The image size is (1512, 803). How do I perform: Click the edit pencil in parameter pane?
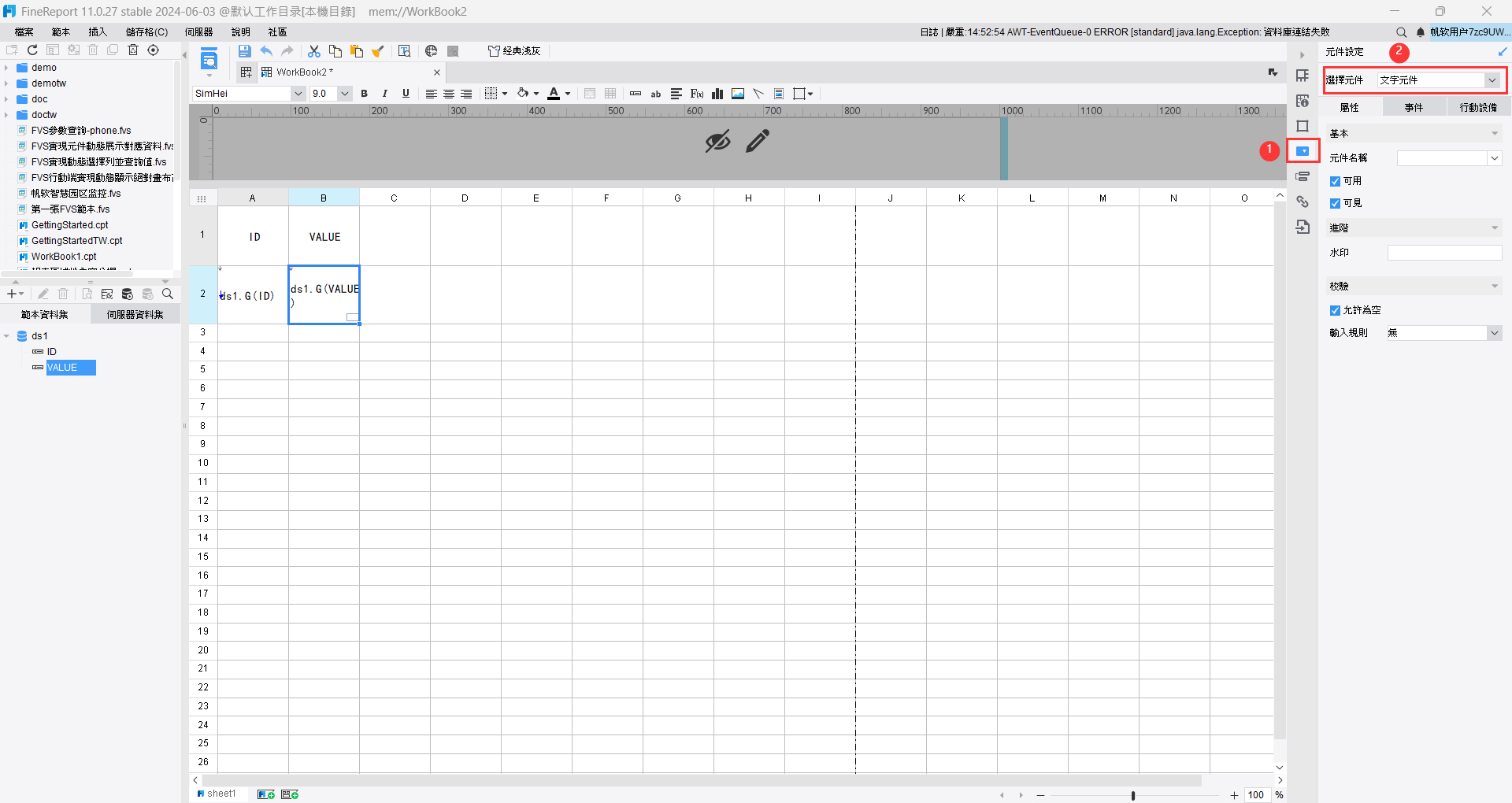pyautogui.click(x=758, y=142)
